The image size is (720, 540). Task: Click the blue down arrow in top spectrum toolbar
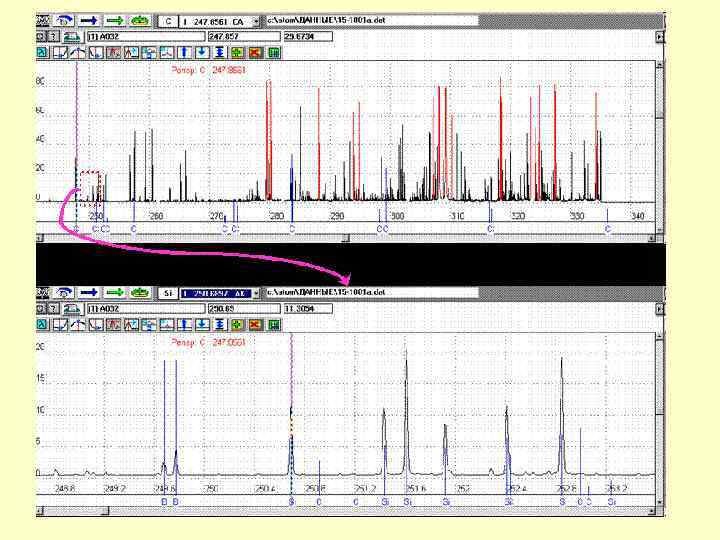click(203, 52)
